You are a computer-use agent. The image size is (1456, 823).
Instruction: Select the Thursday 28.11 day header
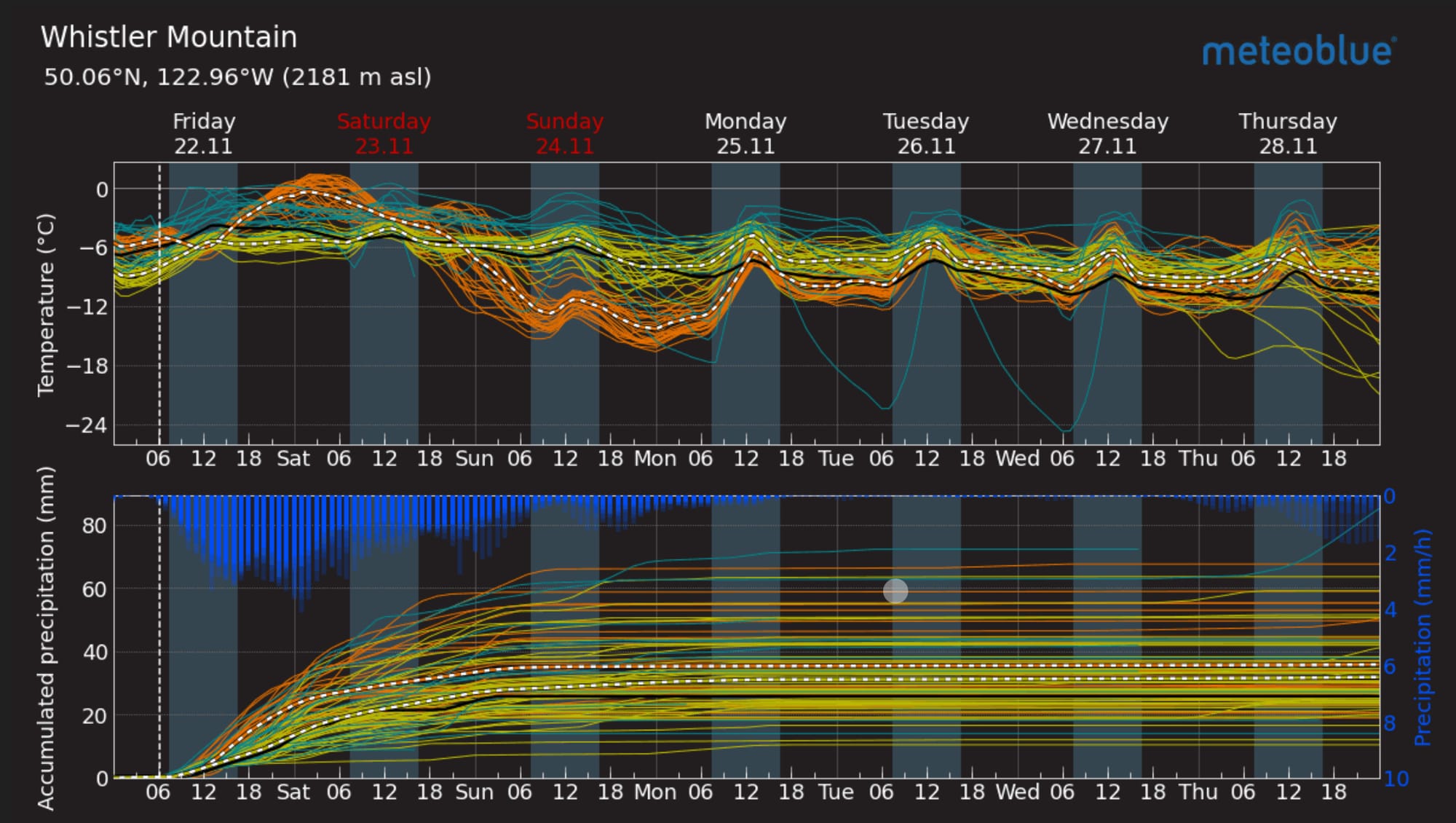tap(1288, 133)
